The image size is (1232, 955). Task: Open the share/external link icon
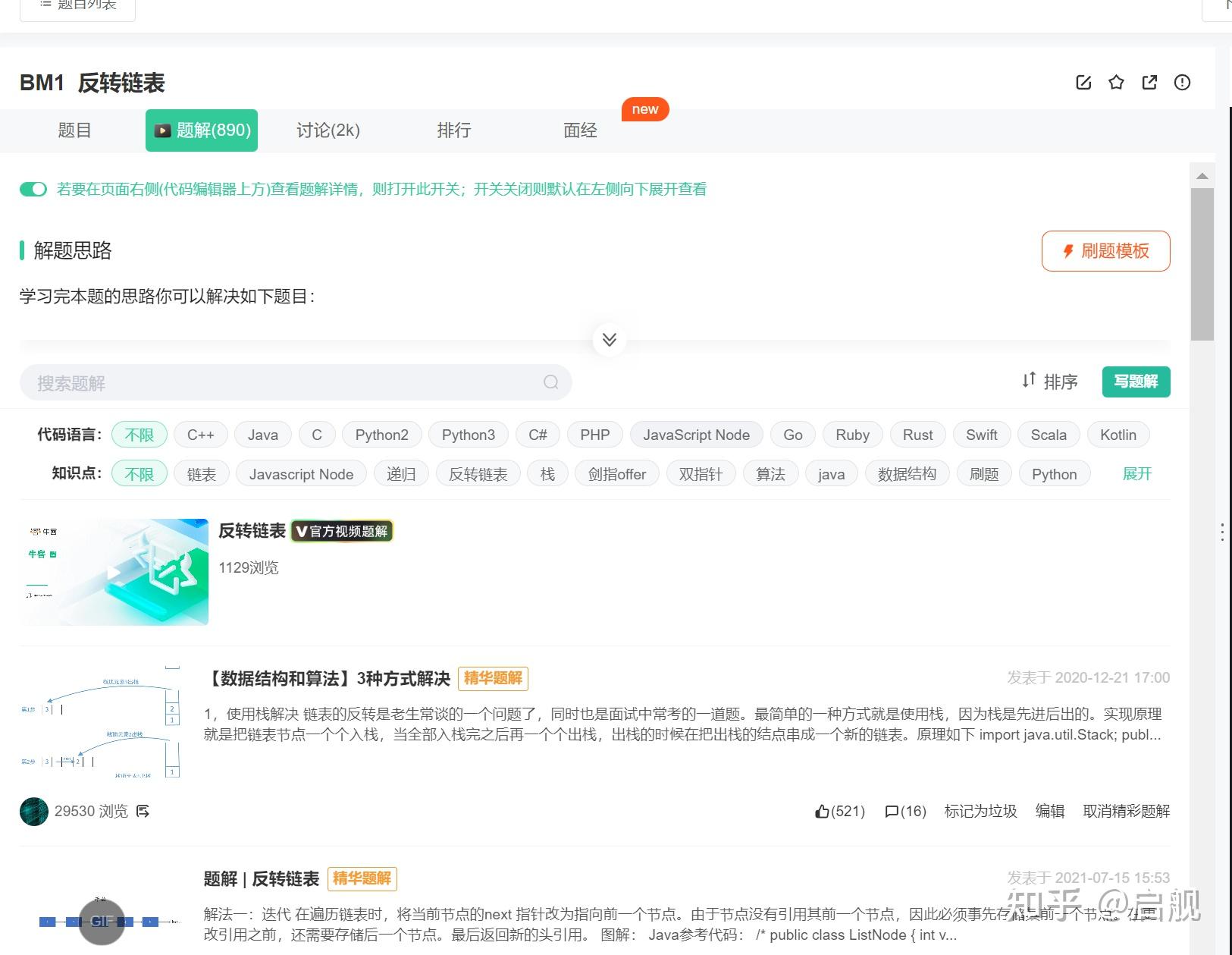(1149, 82)
